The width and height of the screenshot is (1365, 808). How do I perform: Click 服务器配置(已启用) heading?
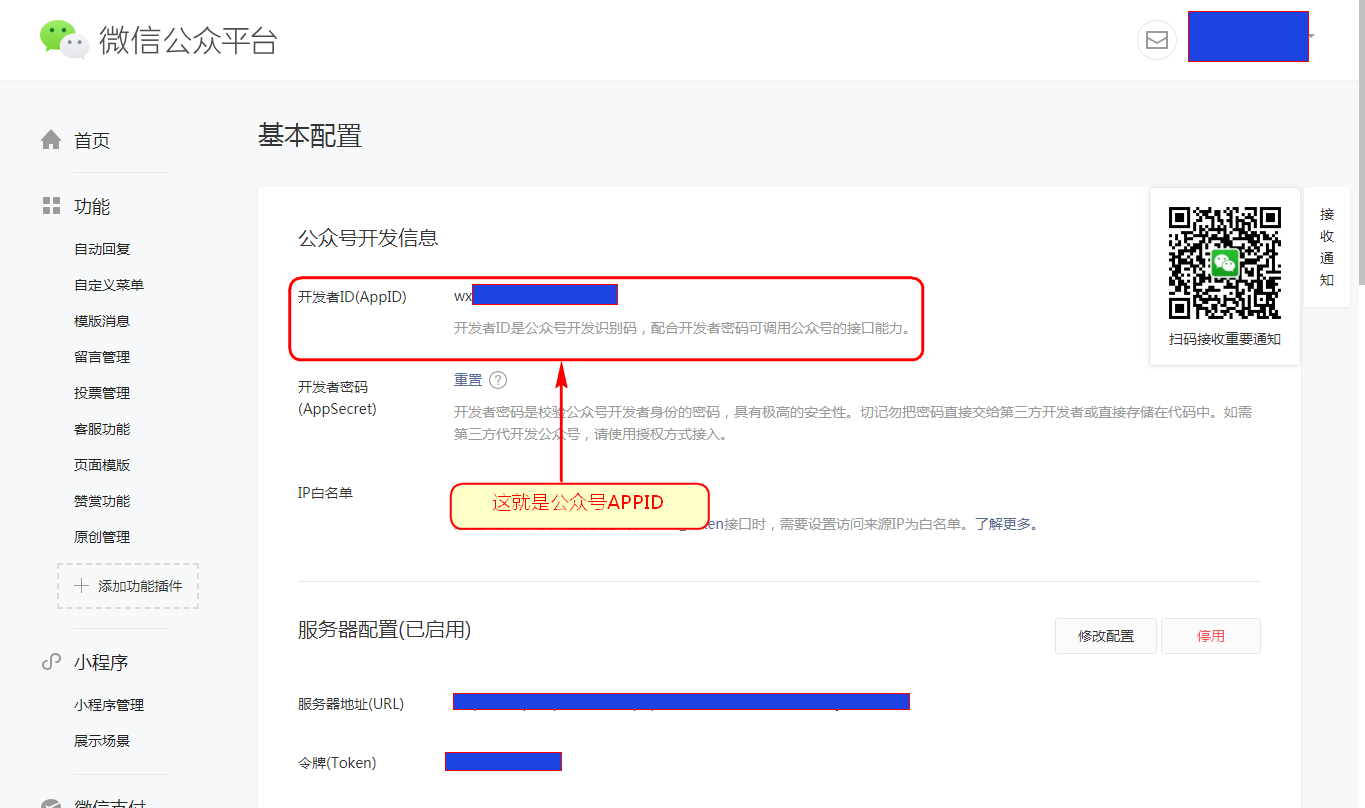(x=384, y=630)
